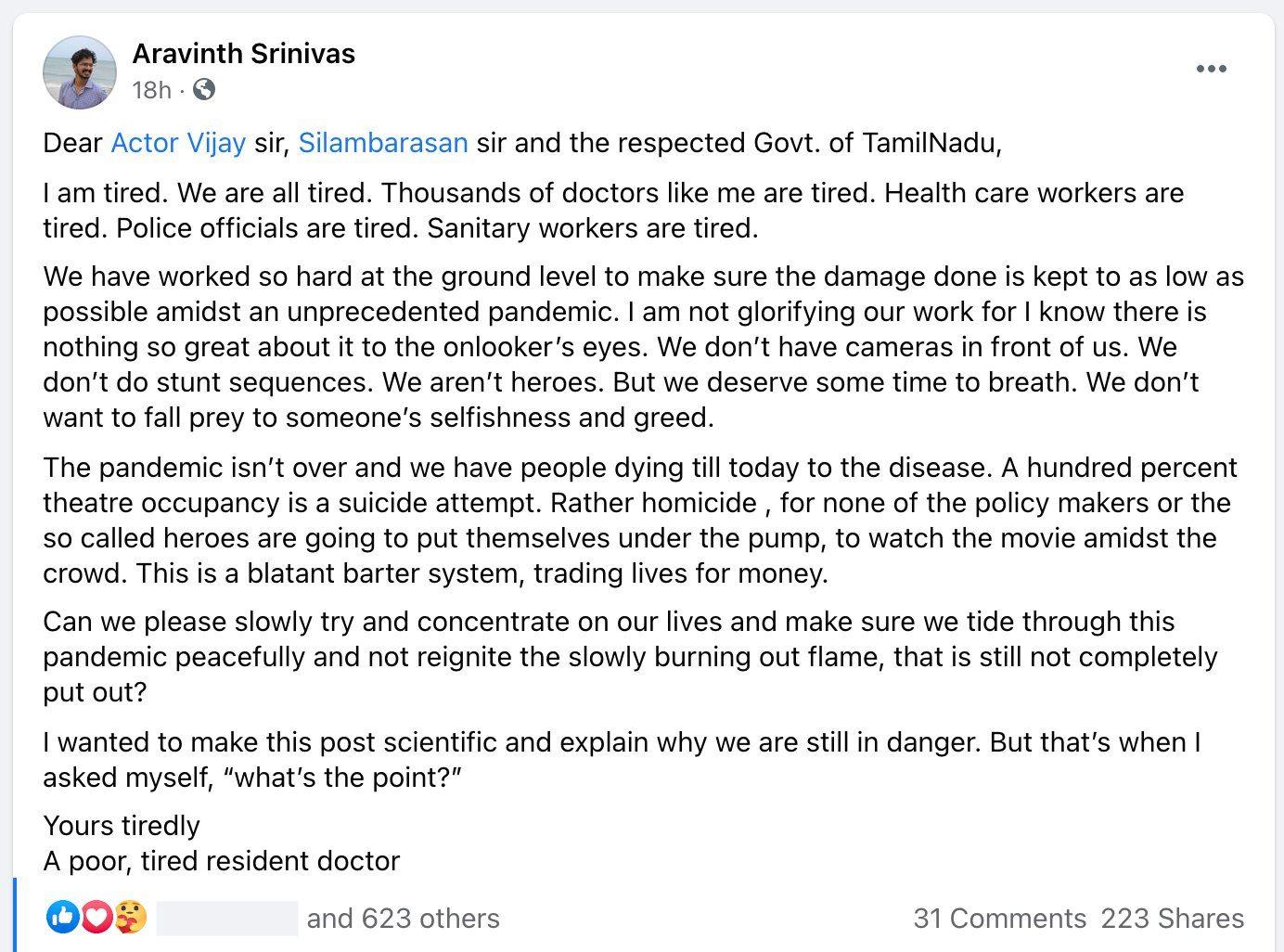This screenshot has height=952, width=1284.
Task: Open the tagged Actor Vijay link
Action: coord(178,143)
